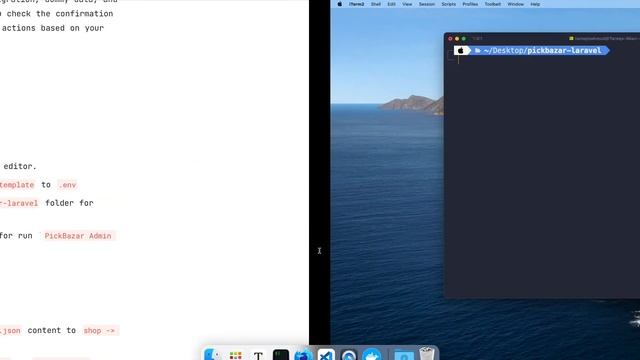Click 'PickBazar Admin' code text in document
The image size is (640, 360).
pyautogui.click(x=78, y=236)
